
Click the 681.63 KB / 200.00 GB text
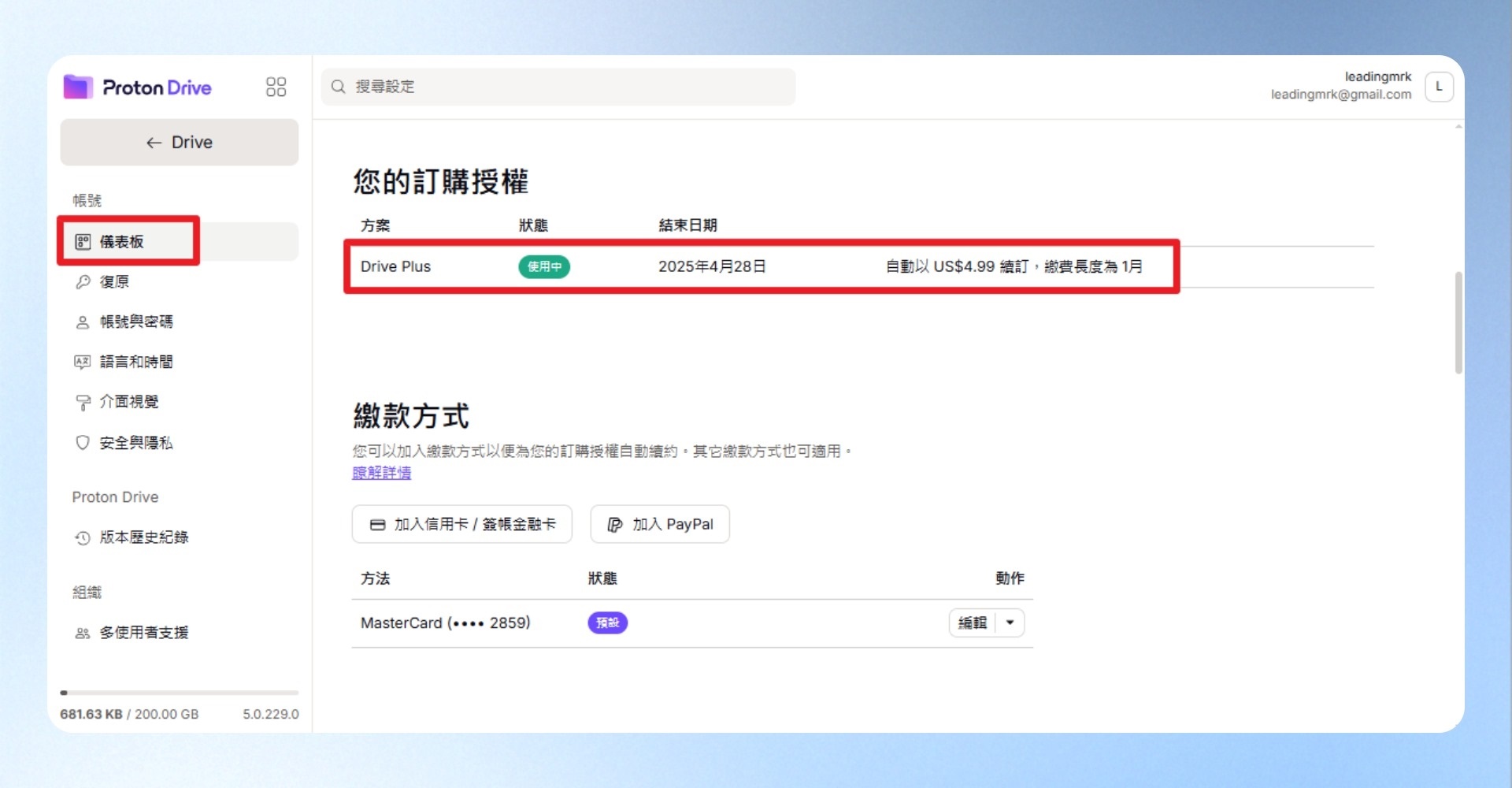[x=130, y=715]
